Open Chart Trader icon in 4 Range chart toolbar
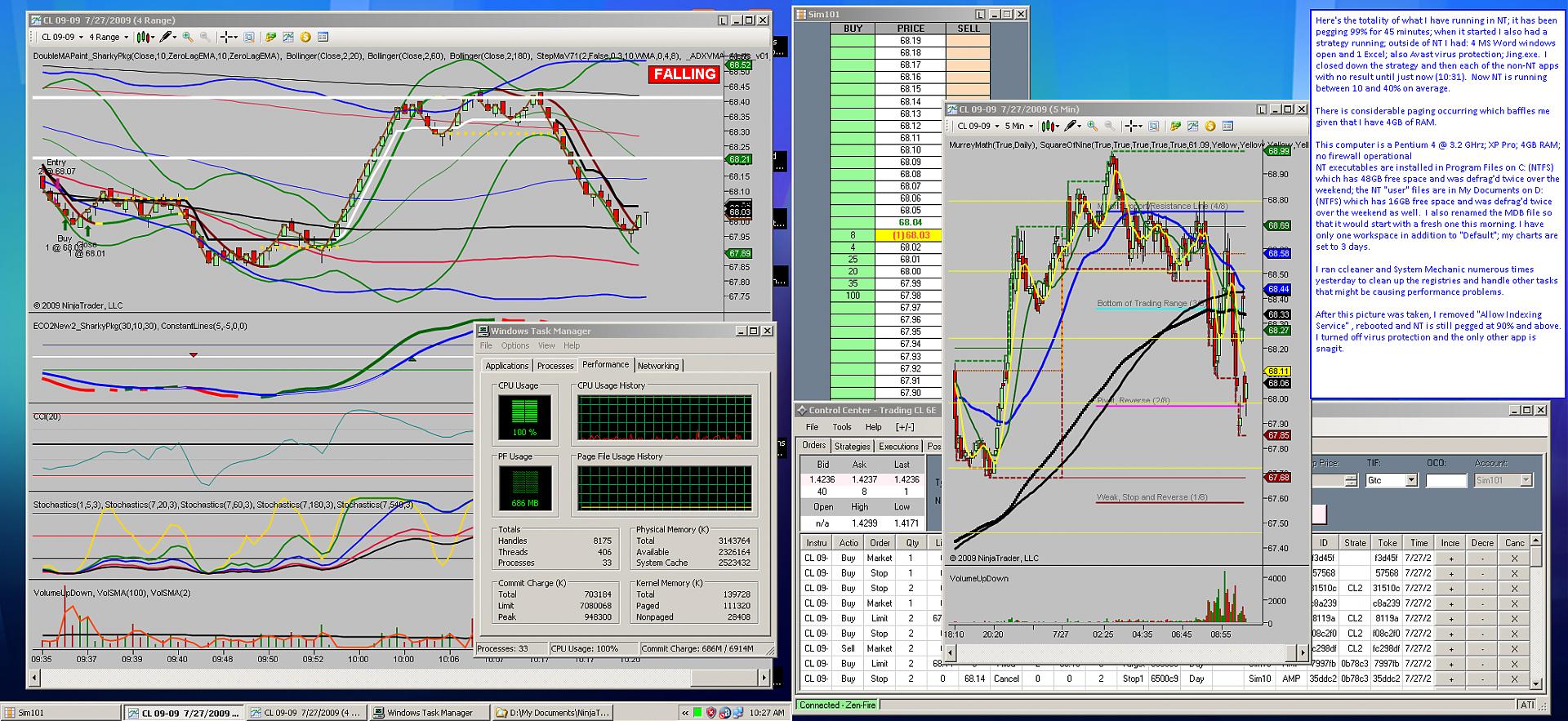1568x721 pixels. tap(270, 37)
